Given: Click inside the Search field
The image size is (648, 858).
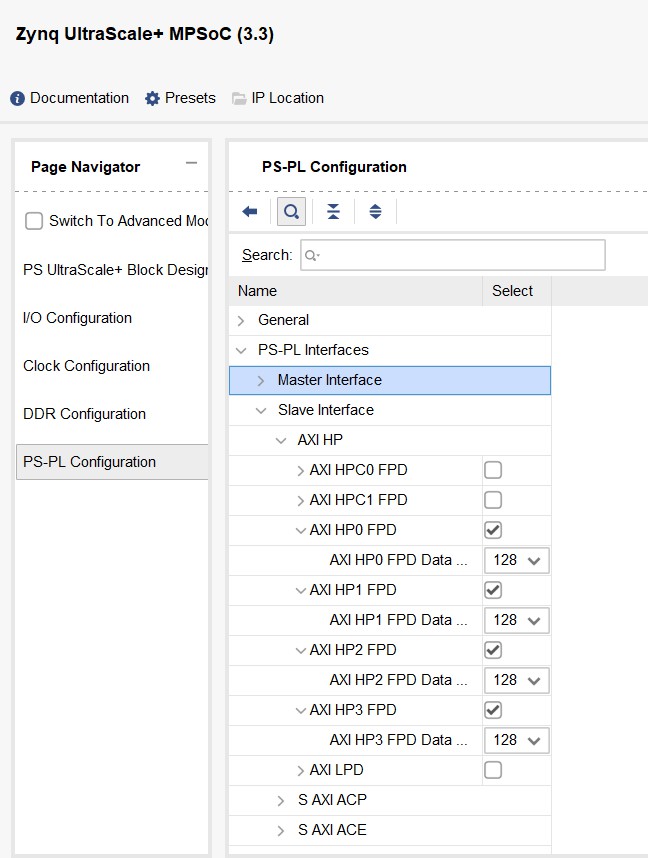Looking at the screenshot, I should pos(450,255).
